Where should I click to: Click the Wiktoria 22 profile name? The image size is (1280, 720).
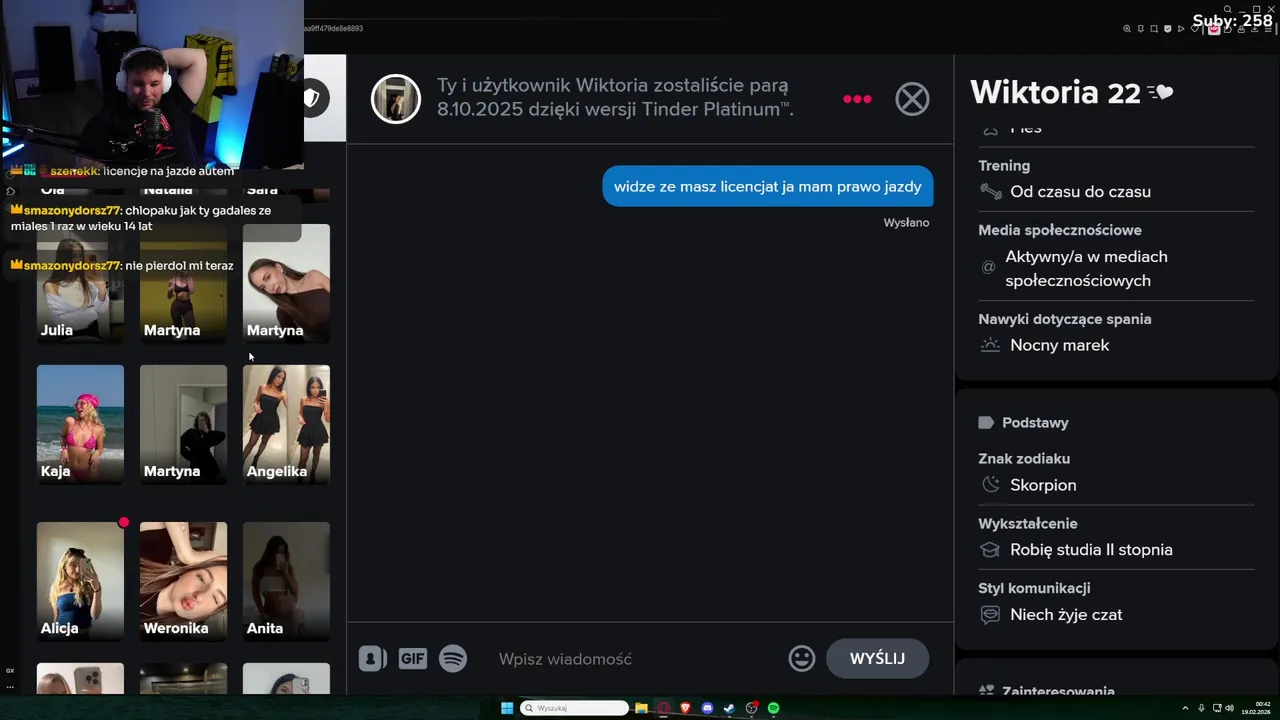1055,92
